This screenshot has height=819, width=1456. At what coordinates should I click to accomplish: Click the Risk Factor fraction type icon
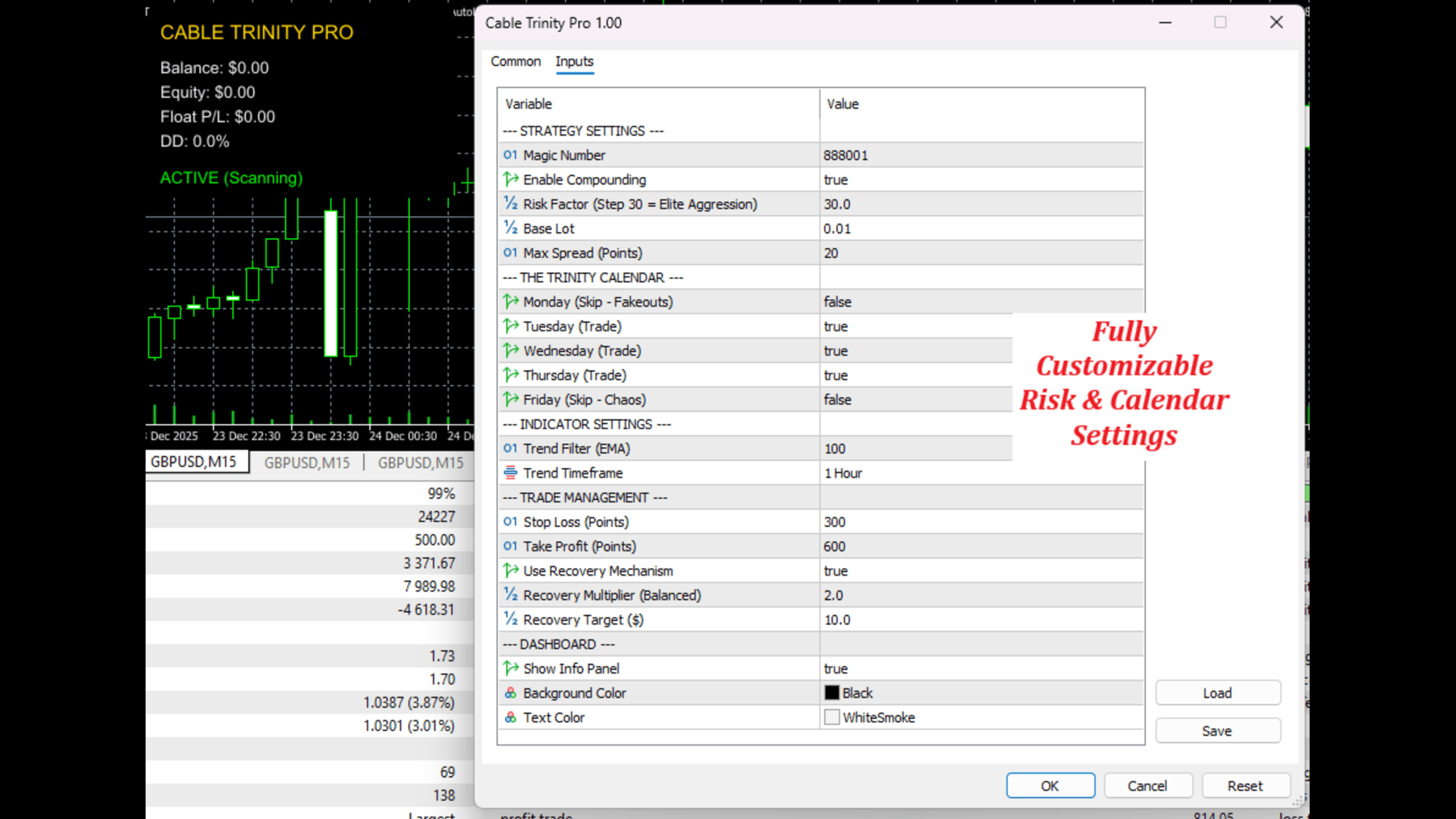pyautogui.click(x=510, y=204)
